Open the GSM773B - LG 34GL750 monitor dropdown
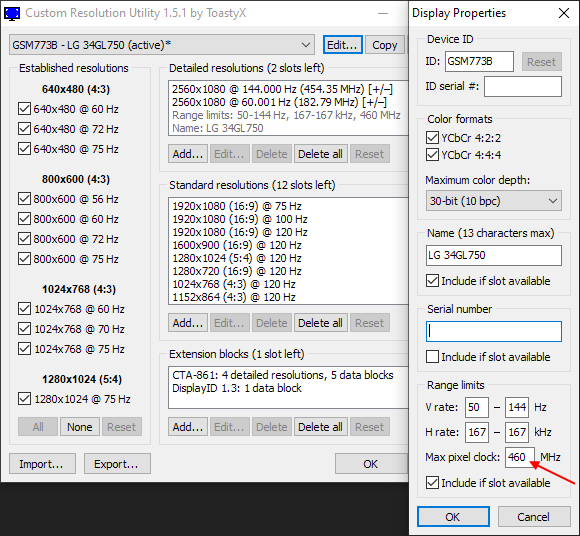This screenshot has height=536, width=580. coord(162,45)
